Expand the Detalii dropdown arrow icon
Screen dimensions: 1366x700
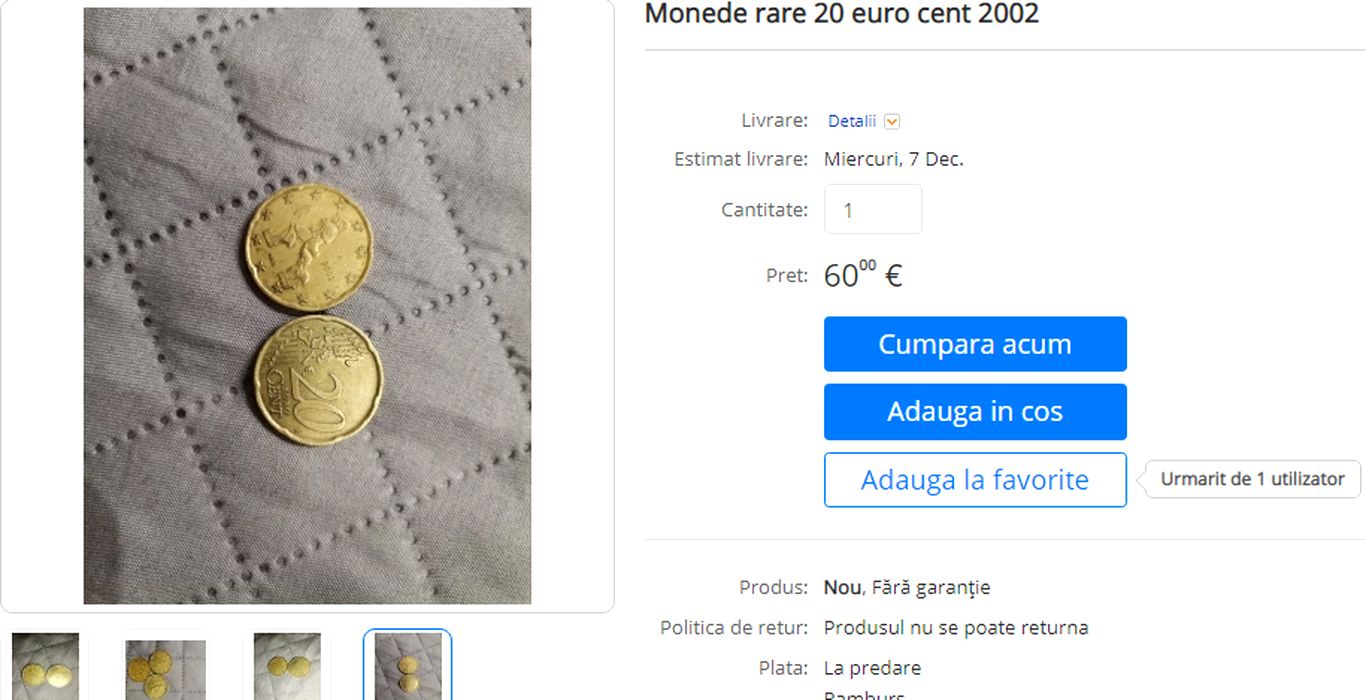point(892,121)
